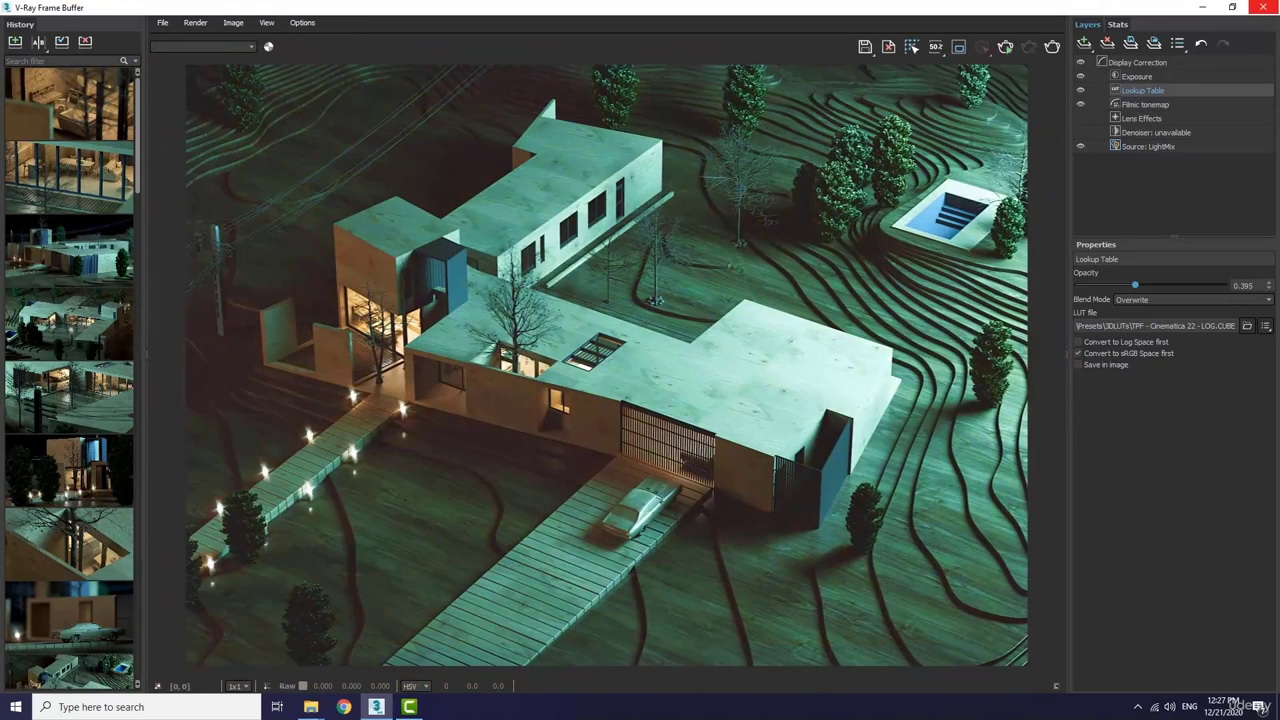Undo the last layer change
Viewport: 1280px width, 720px height.
(x=1201, y=43)
